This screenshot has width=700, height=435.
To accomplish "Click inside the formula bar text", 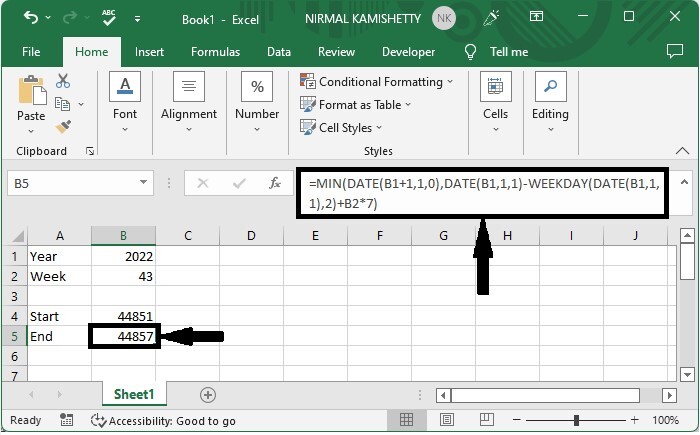I will (483, 193).
